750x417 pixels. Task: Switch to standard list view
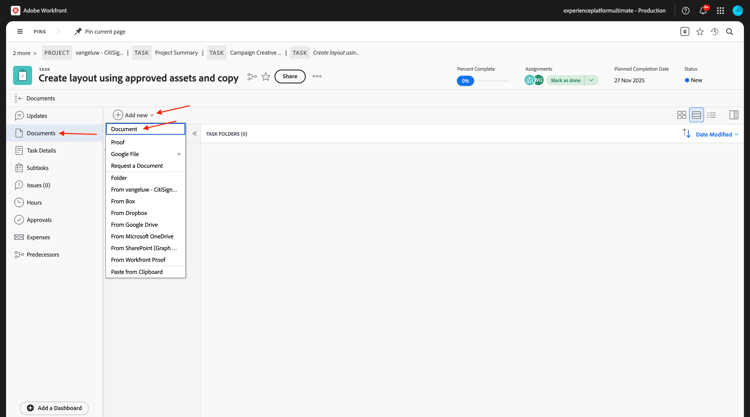(696, 115)
